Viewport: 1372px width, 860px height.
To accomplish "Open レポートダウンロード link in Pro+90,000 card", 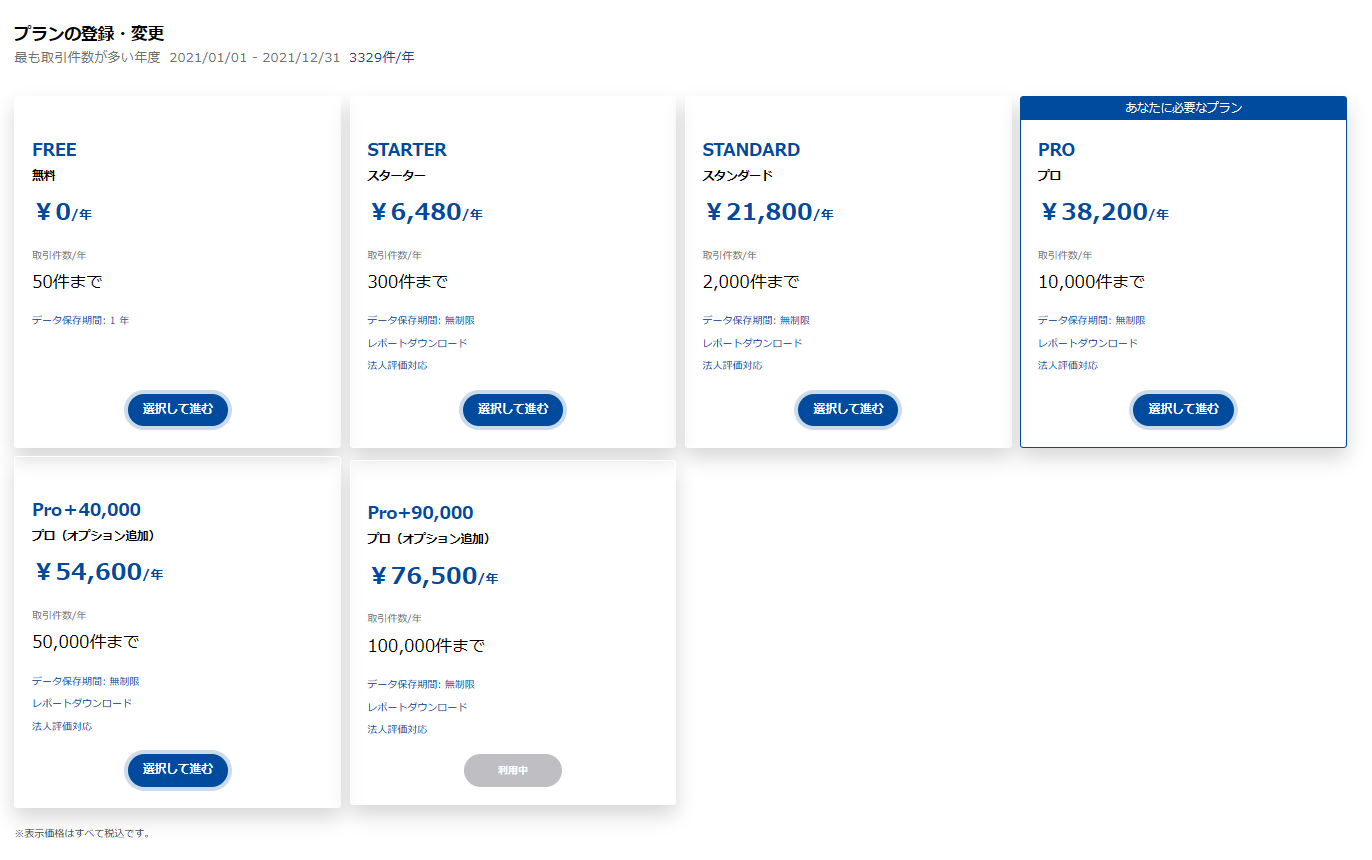I will (418, 706).
